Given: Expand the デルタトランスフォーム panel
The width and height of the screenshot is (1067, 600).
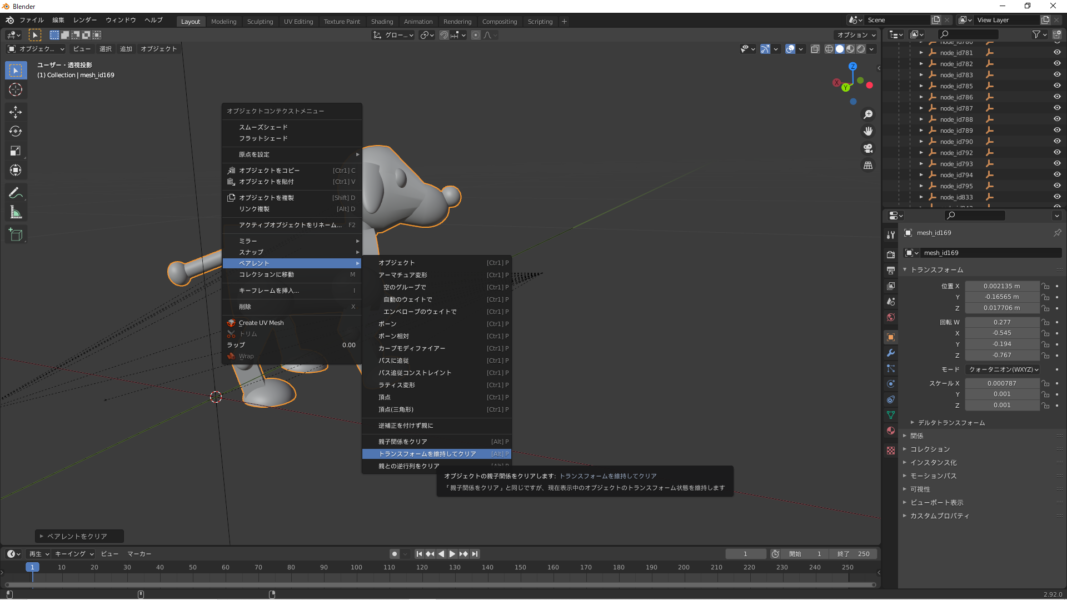Looking at the screenshot, I should tap(951, 422).
